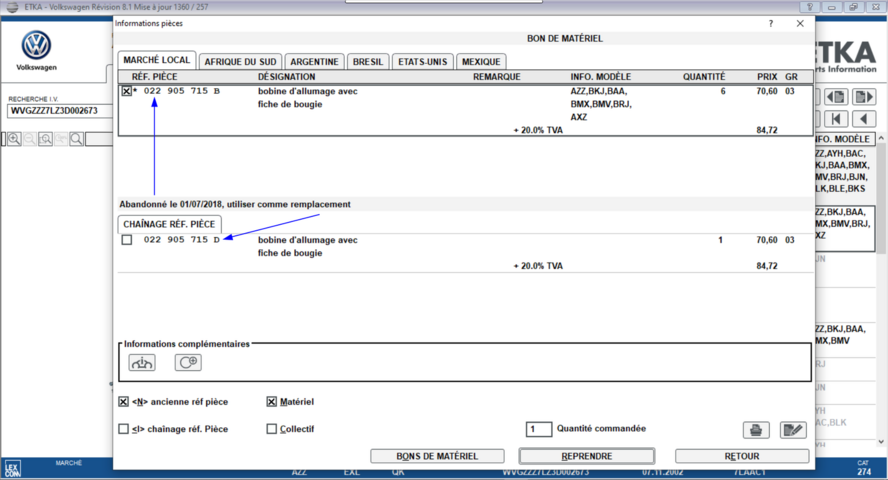
Task: Click the single left arrow navigation icon
Action: click(x=864, y=118)
